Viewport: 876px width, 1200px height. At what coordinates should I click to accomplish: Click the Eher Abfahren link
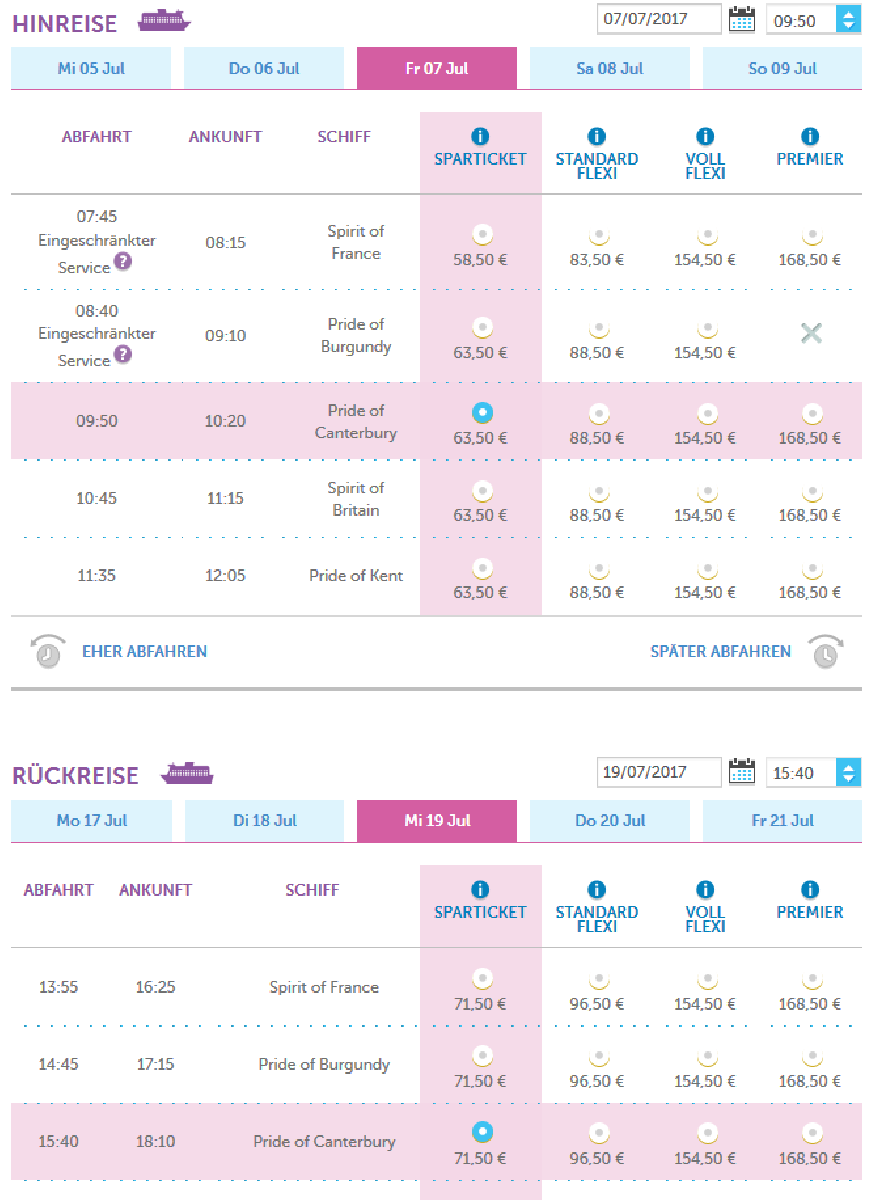(144, 651)
